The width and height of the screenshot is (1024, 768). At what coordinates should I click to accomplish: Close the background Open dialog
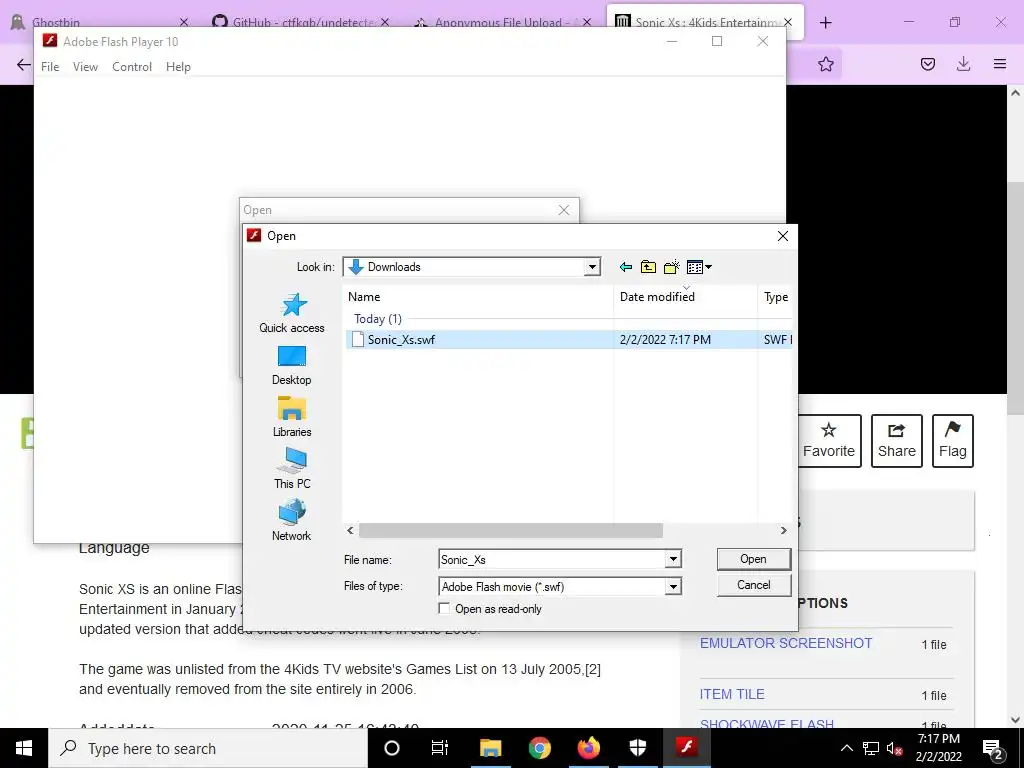click(564, 210)
